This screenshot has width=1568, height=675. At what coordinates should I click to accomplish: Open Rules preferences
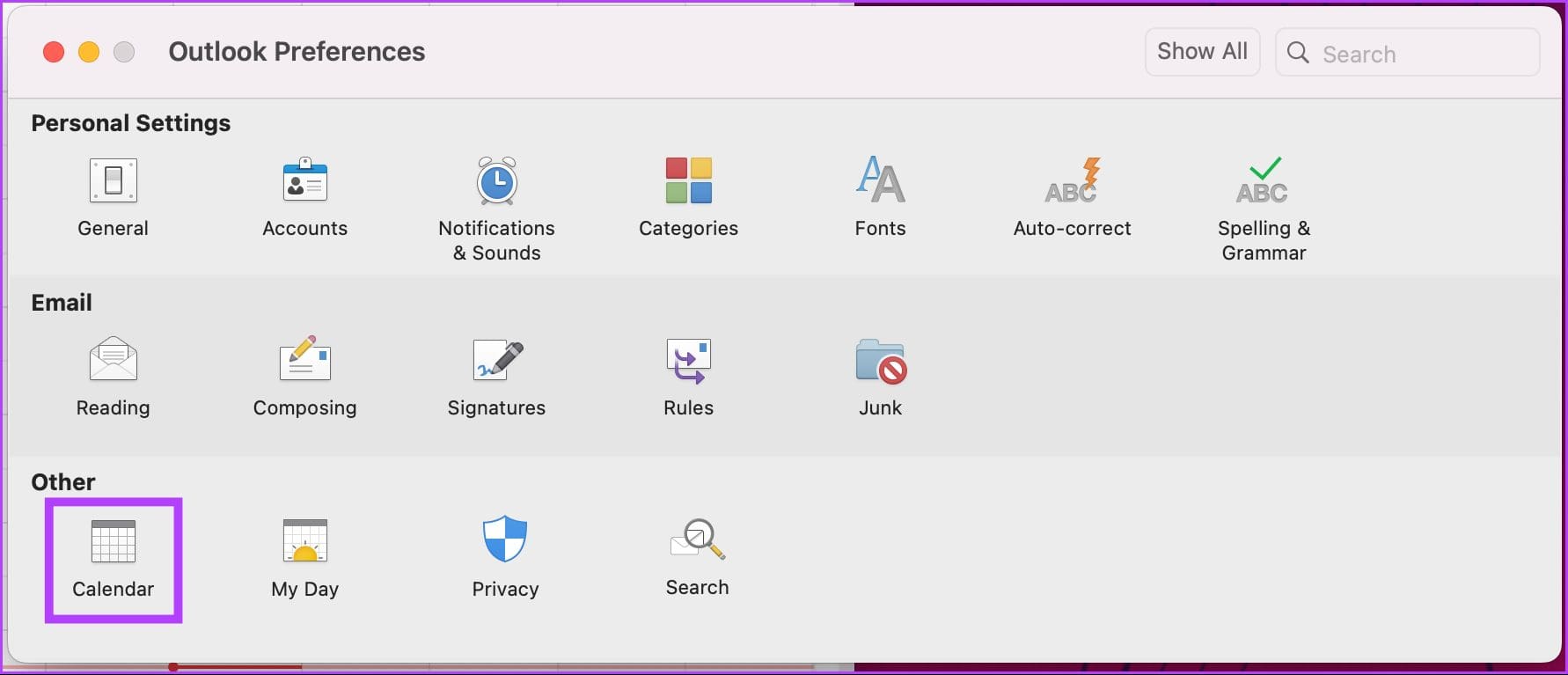click(688, 377)
